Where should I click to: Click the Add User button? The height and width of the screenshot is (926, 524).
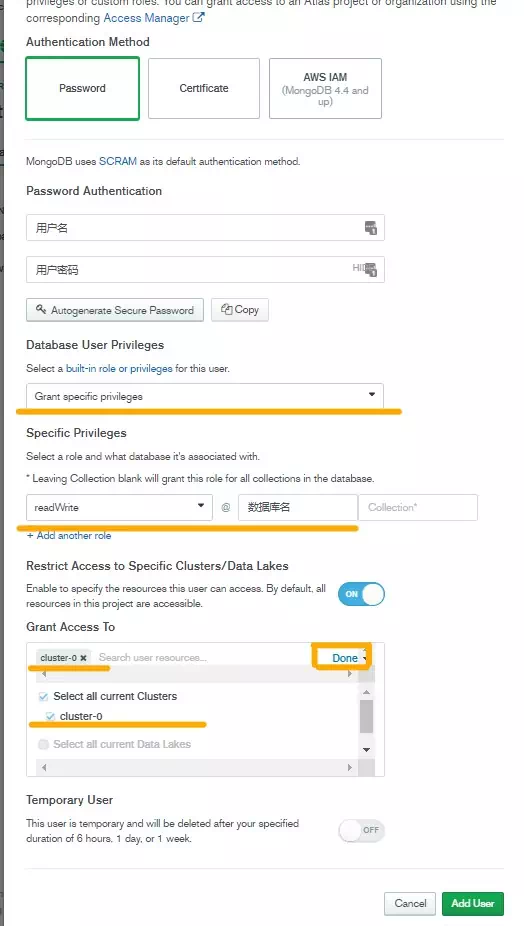click(x=473, y=904)
